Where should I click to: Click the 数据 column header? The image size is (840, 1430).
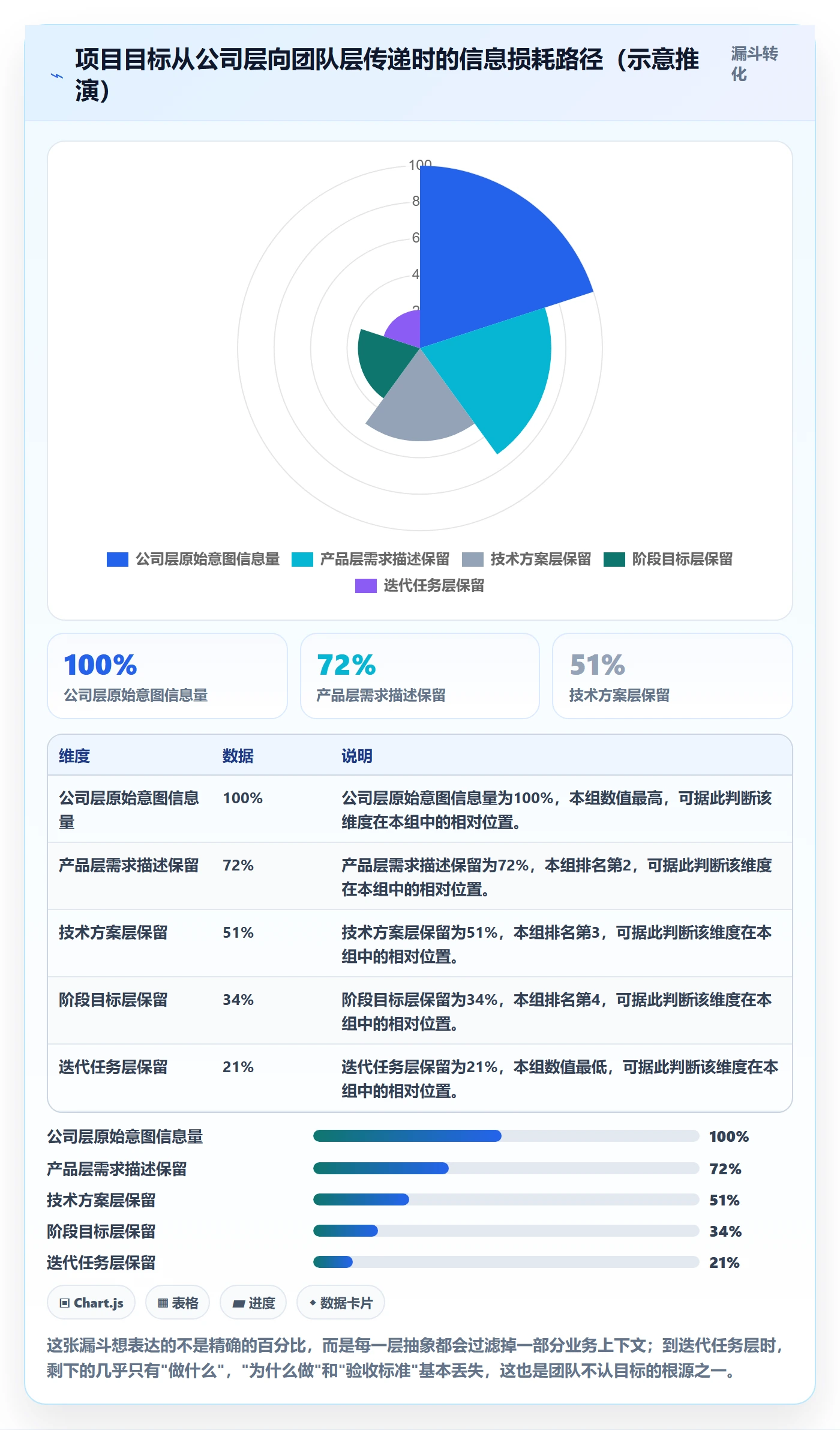pyautogui.click(x=238, y=756)
